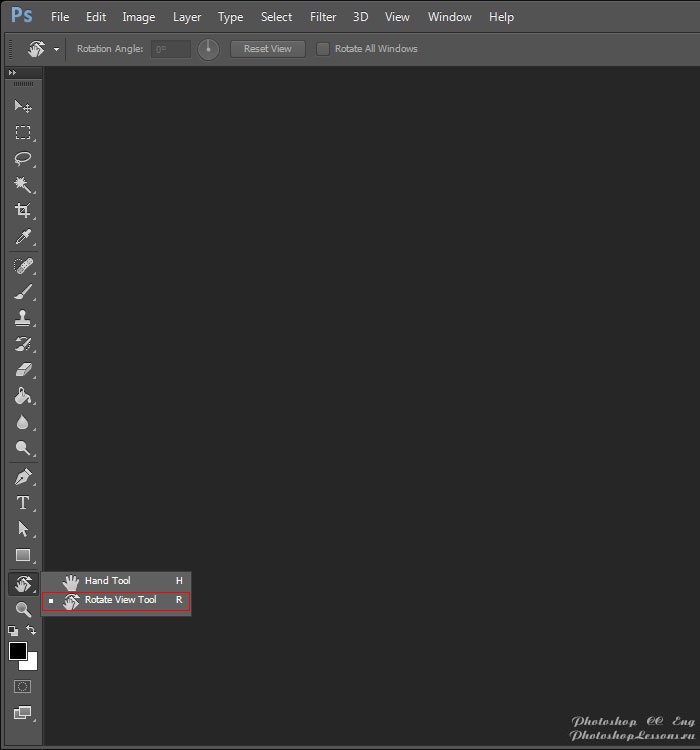Choose Hand Tool from flyout menu
Screen dimensions: 700x750
[x=107, y=581]
